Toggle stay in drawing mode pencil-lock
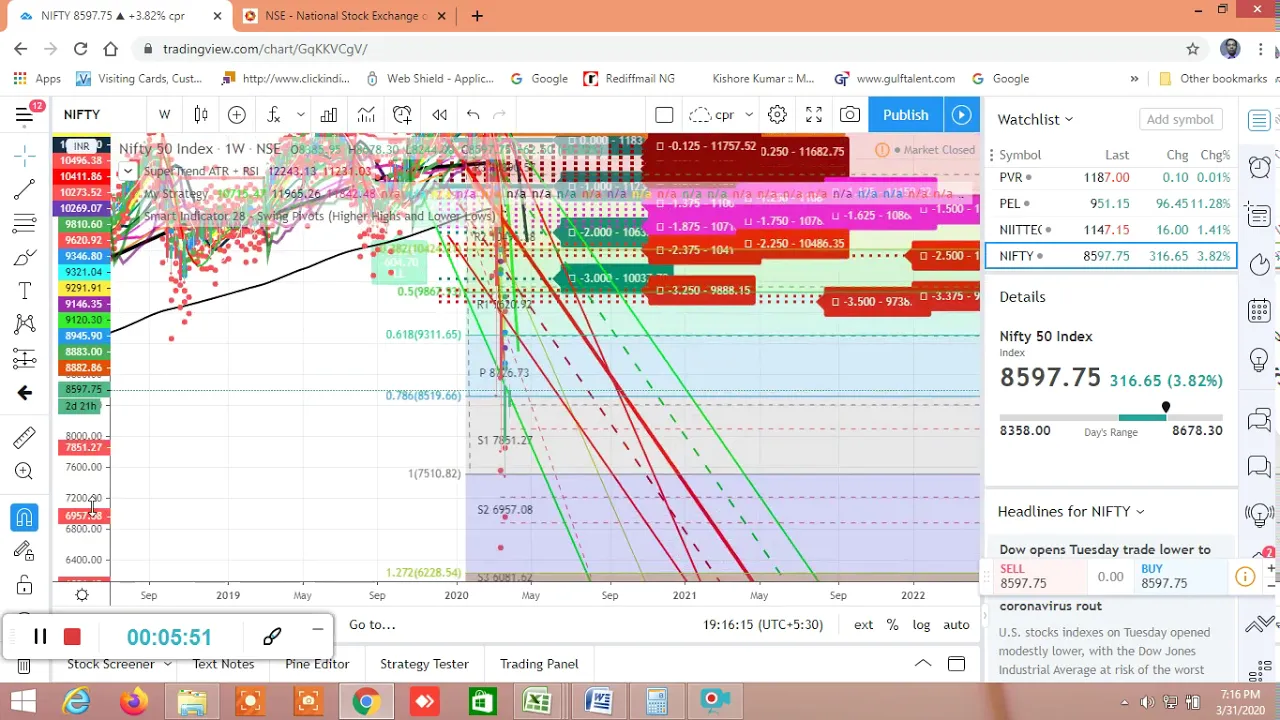 tap(25, 550)
